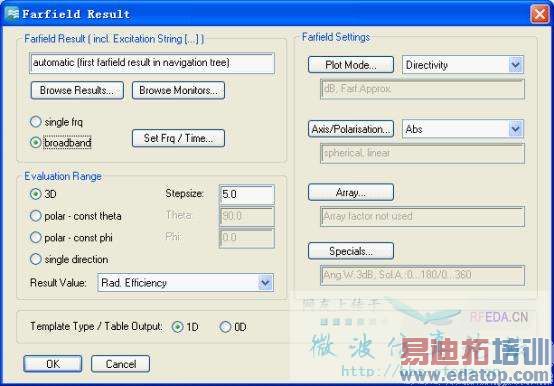Open Set Frq / Time settings
This screenshot has width=554, height=386.
[x=178, y=138]
